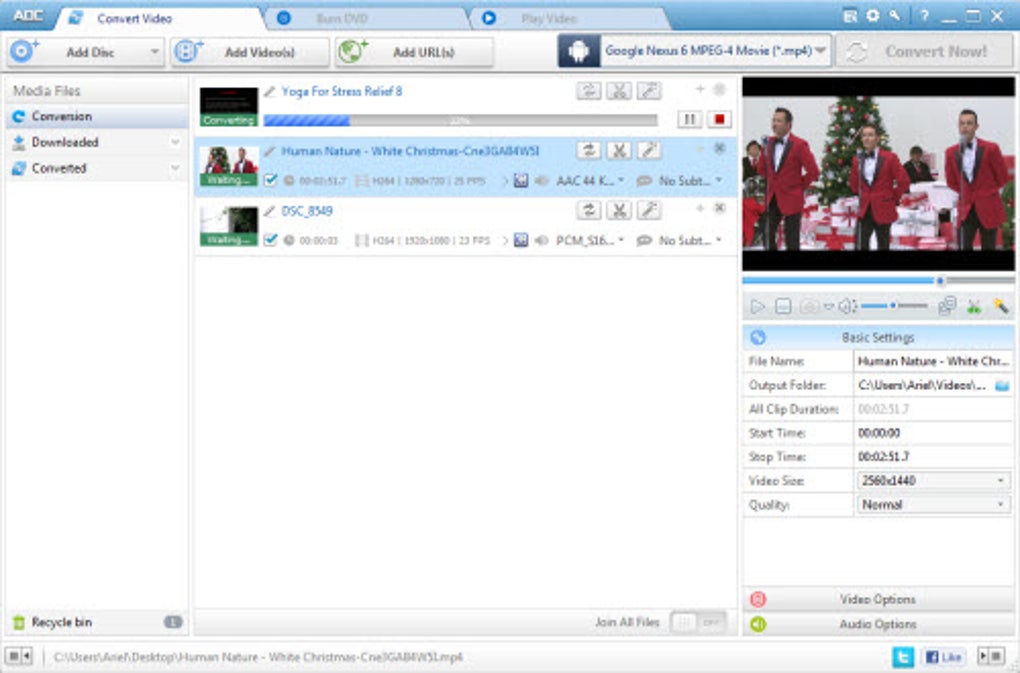Click the convert settings icon on Human Nature row

tap(589, 150)
